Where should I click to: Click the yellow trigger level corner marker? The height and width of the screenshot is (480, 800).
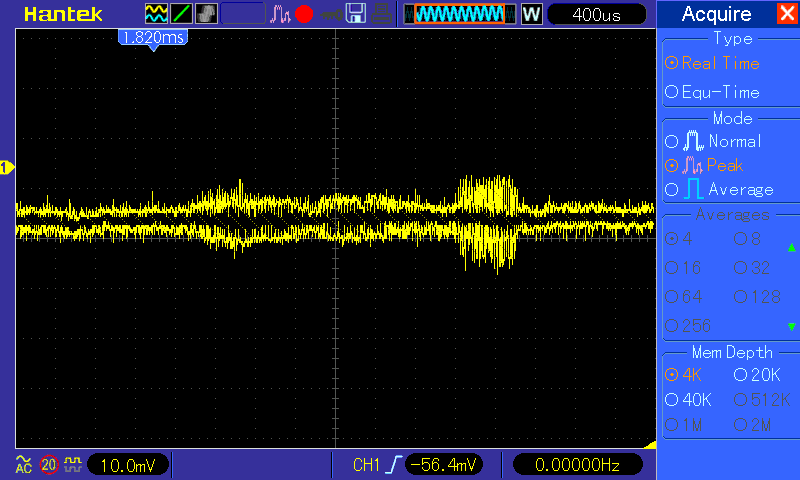(x=649, y=445)
